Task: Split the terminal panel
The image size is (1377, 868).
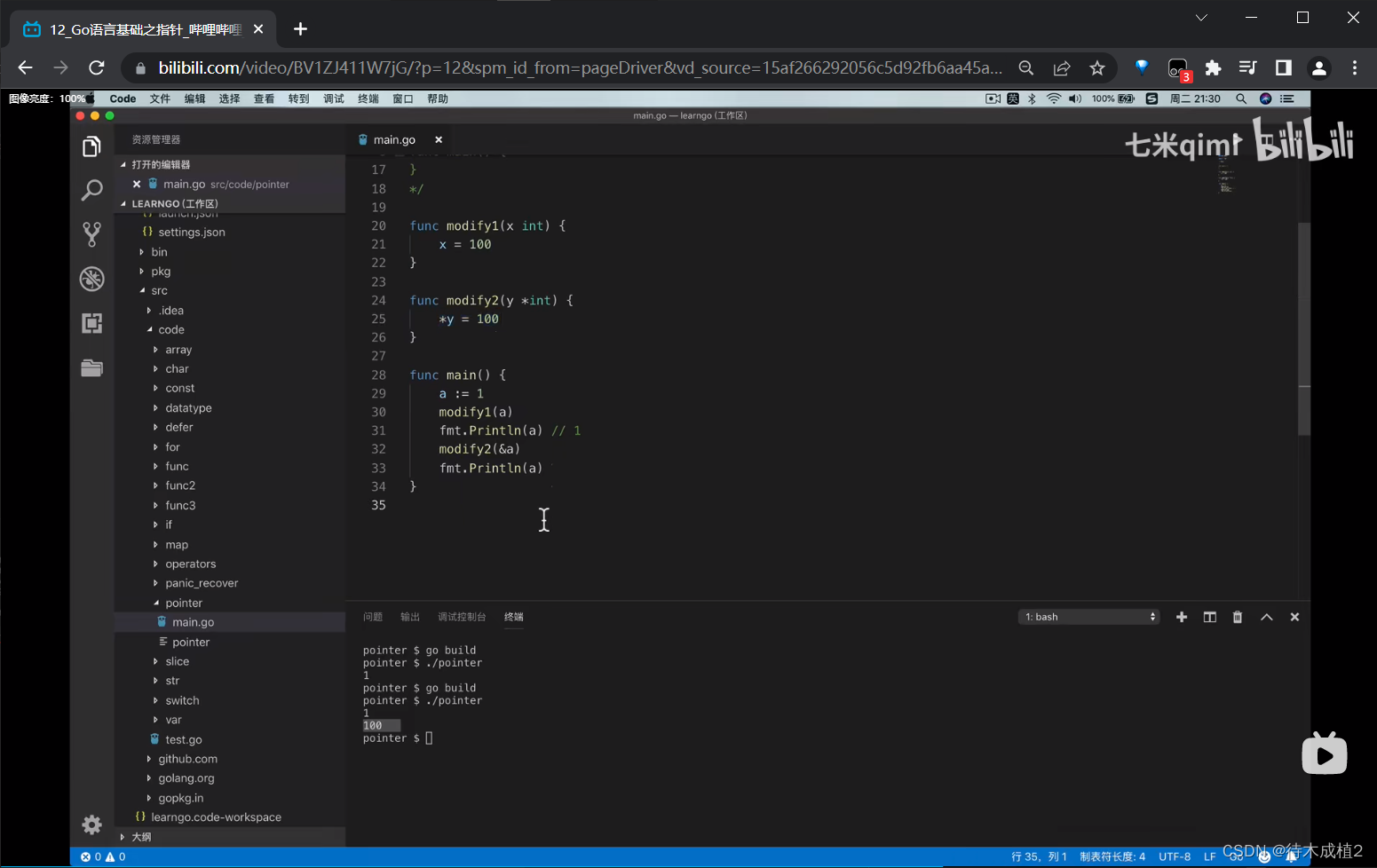Action: tap(1209, 617)
